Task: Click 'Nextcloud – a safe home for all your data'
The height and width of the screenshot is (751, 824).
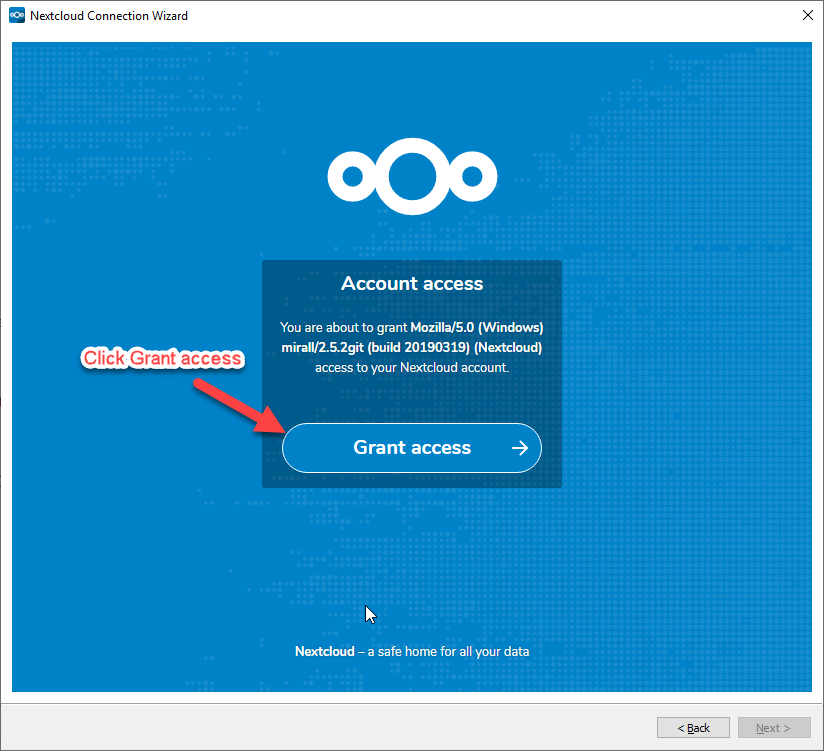Action: (x=411, y=652)
